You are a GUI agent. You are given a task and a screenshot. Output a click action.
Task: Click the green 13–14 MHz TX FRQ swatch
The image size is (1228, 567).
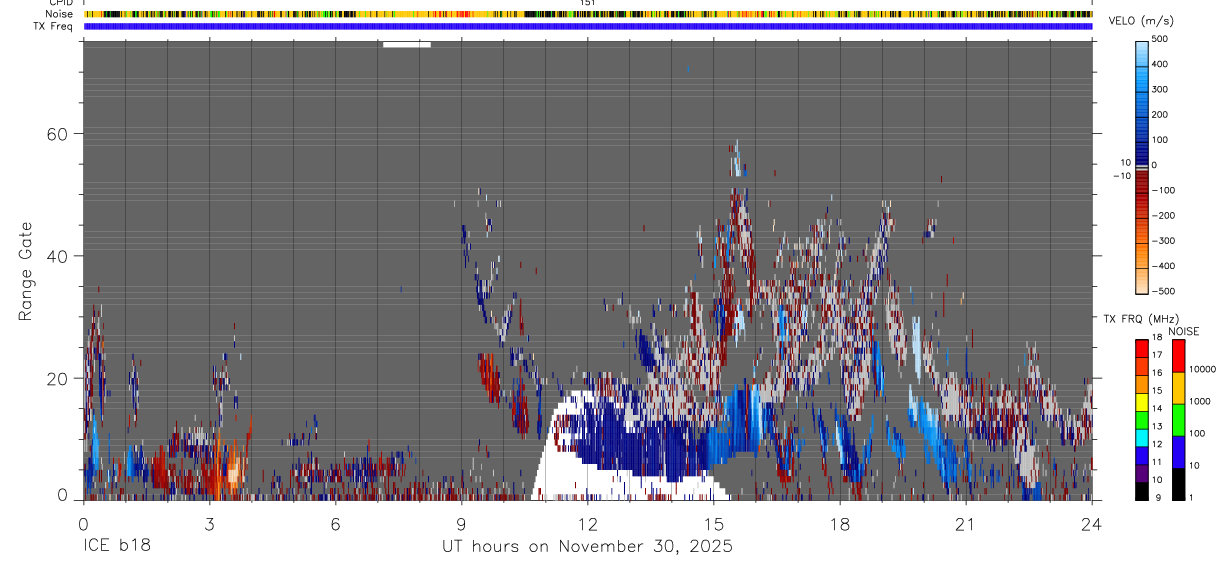pyautogui.click(x=1142, y=420)
